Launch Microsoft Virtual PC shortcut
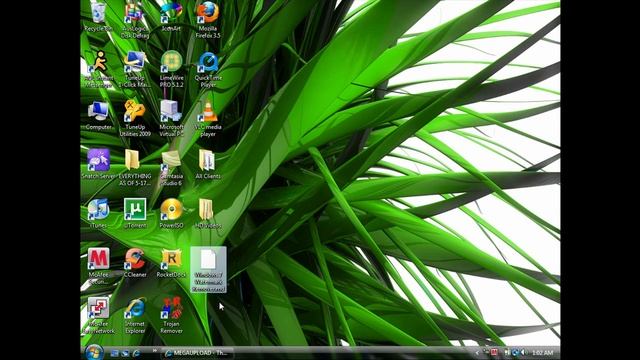 pos(171,118)
